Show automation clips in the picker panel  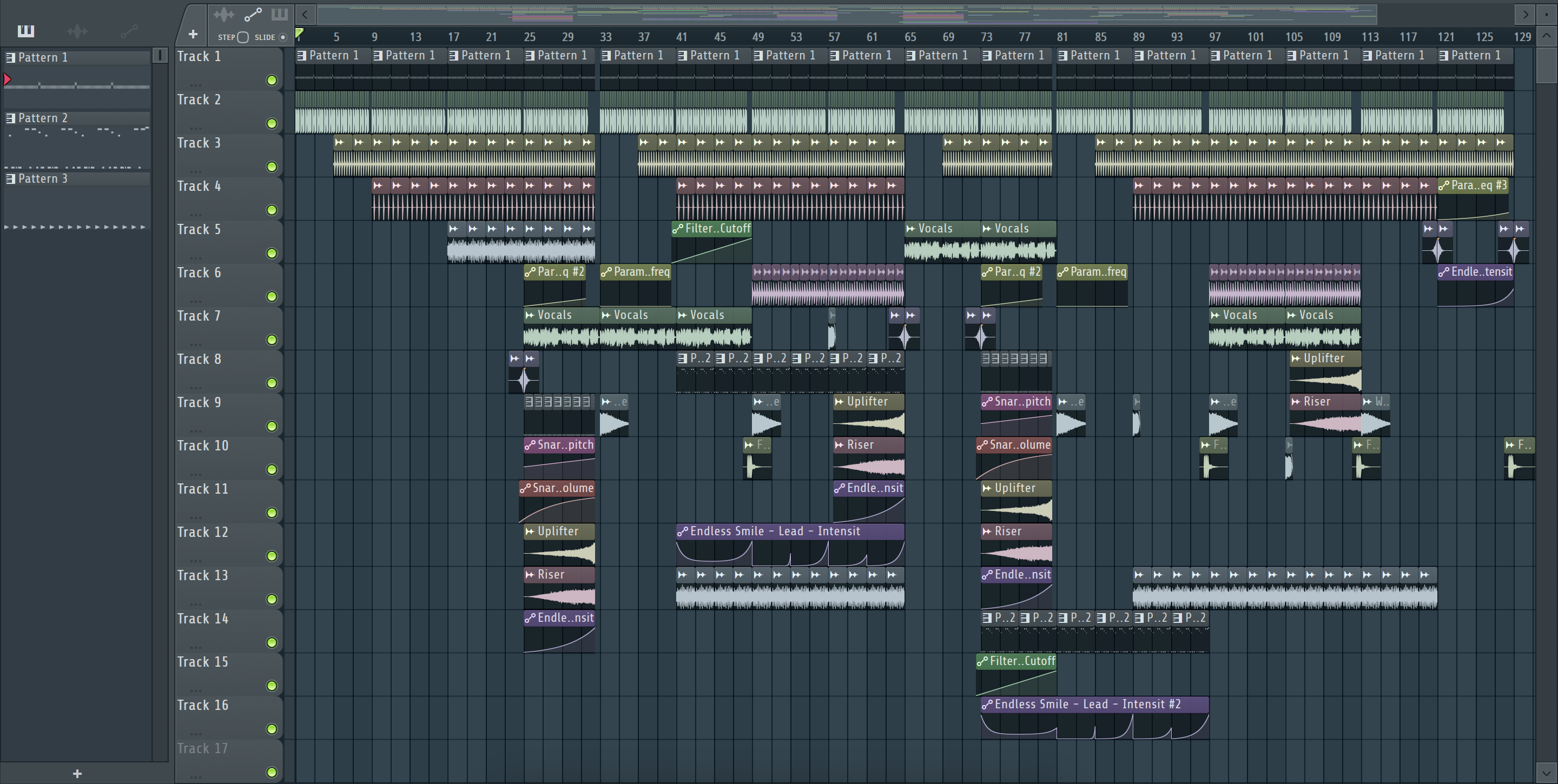click(x=129, y=31)
